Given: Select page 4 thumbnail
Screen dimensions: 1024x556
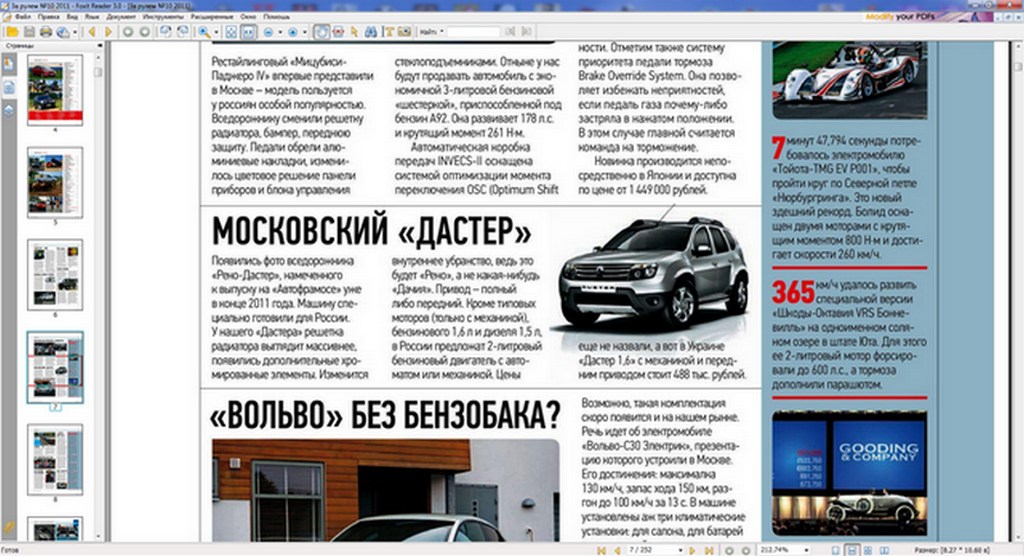Looking at the screenshot, I should (x=55, y=90).
